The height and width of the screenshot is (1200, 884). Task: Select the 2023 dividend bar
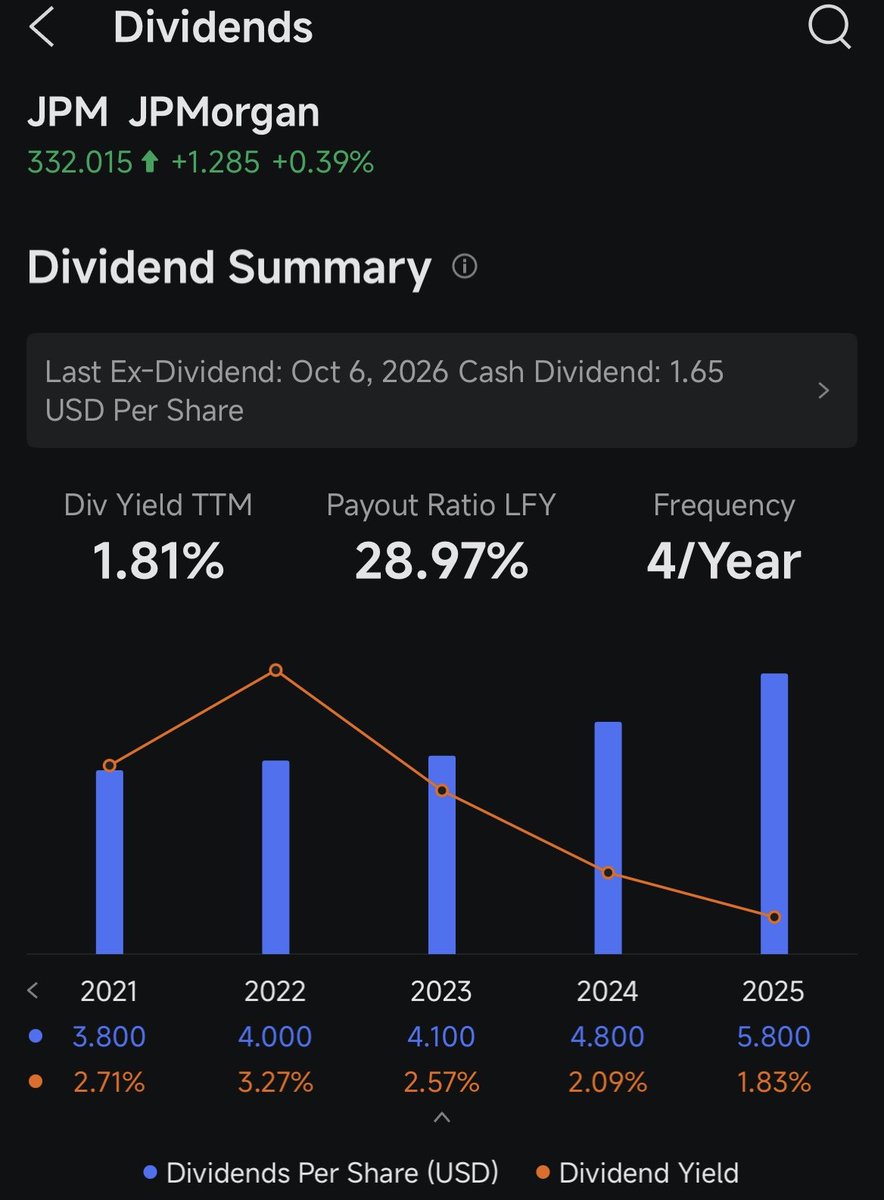[442, 855]
